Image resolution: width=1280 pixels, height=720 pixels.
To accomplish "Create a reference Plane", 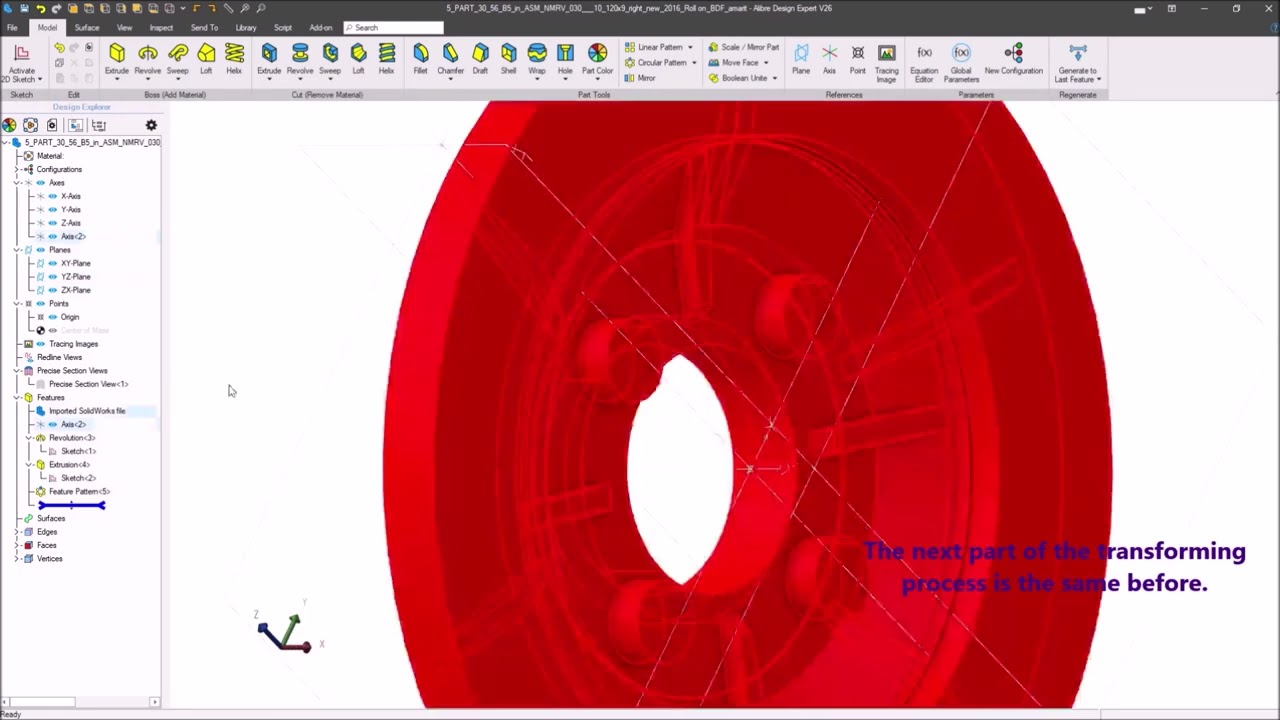I will tap(801, 58).
